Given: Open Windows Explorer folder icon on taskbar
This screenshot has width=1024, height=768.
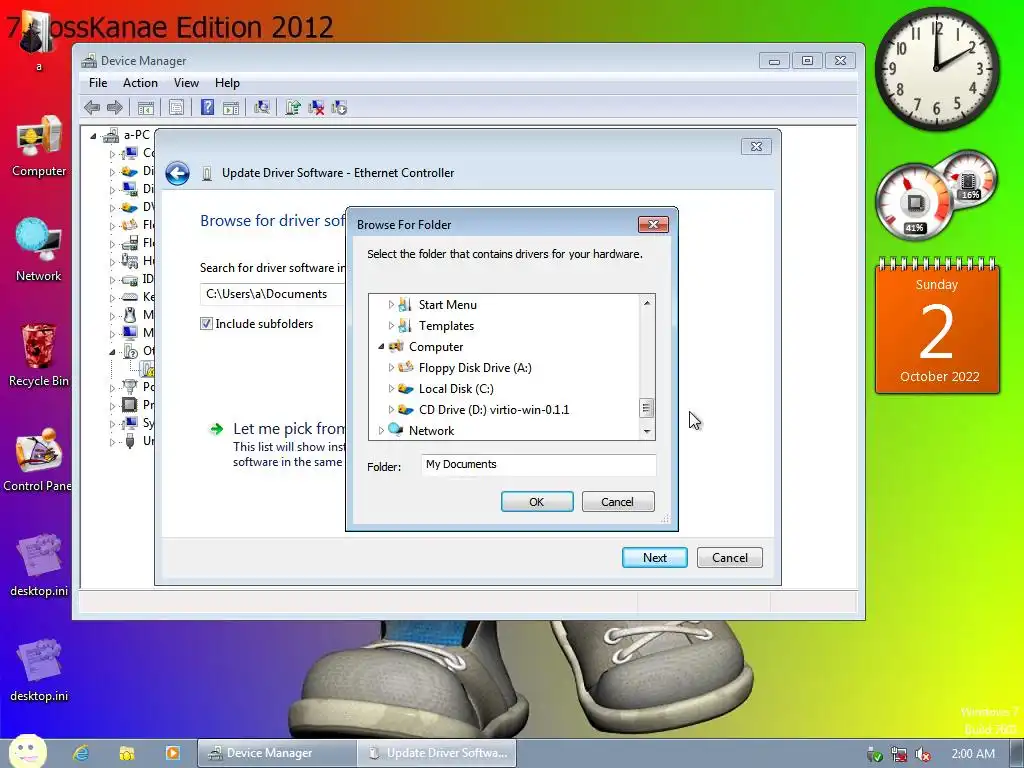Looking at the screenshot, I should point(127,753).
